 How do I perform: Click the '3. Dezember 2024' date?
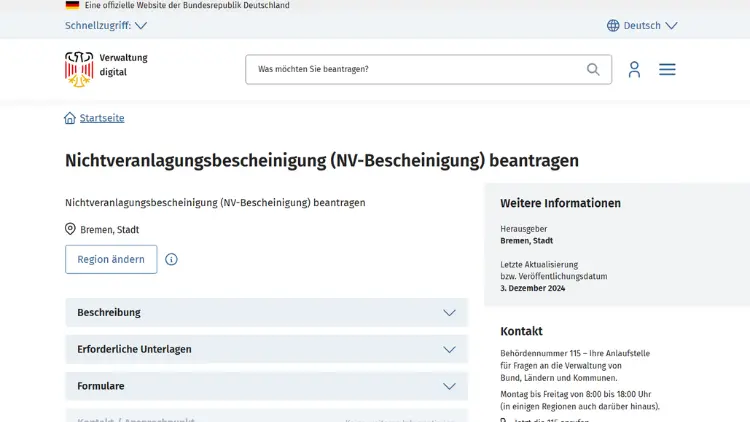tap(532, 288)
